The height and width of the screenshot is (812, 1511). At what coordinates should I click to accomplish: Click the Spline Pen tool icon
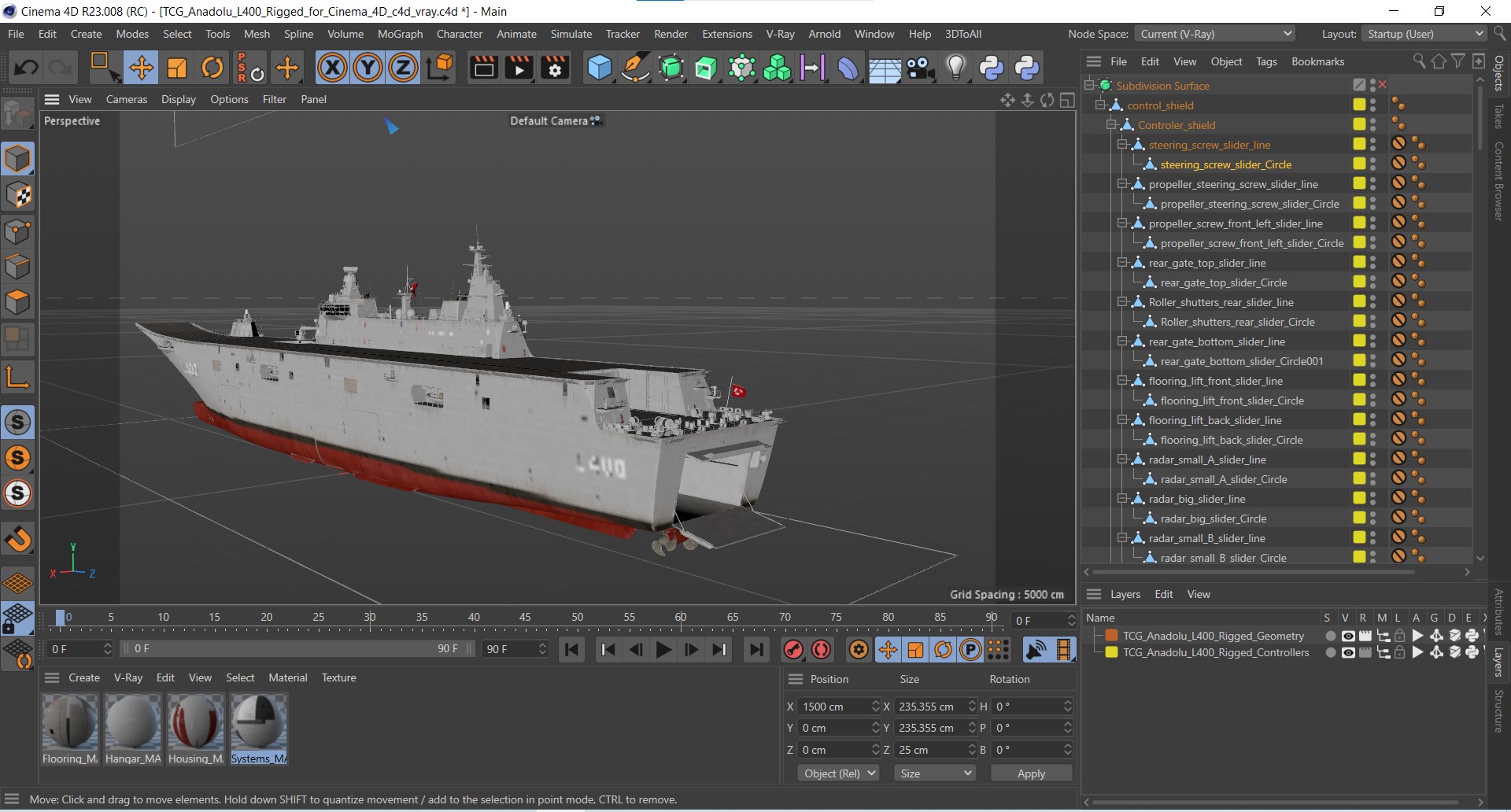pos(635,68)
